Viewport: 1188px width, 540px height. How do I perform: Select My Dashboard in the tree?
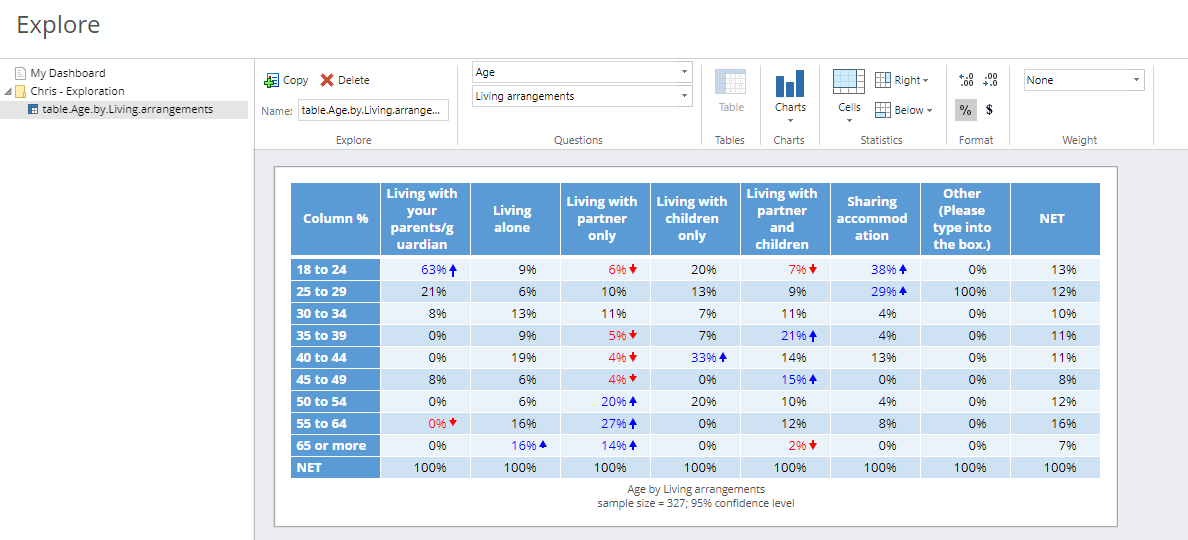coord(67,73)
